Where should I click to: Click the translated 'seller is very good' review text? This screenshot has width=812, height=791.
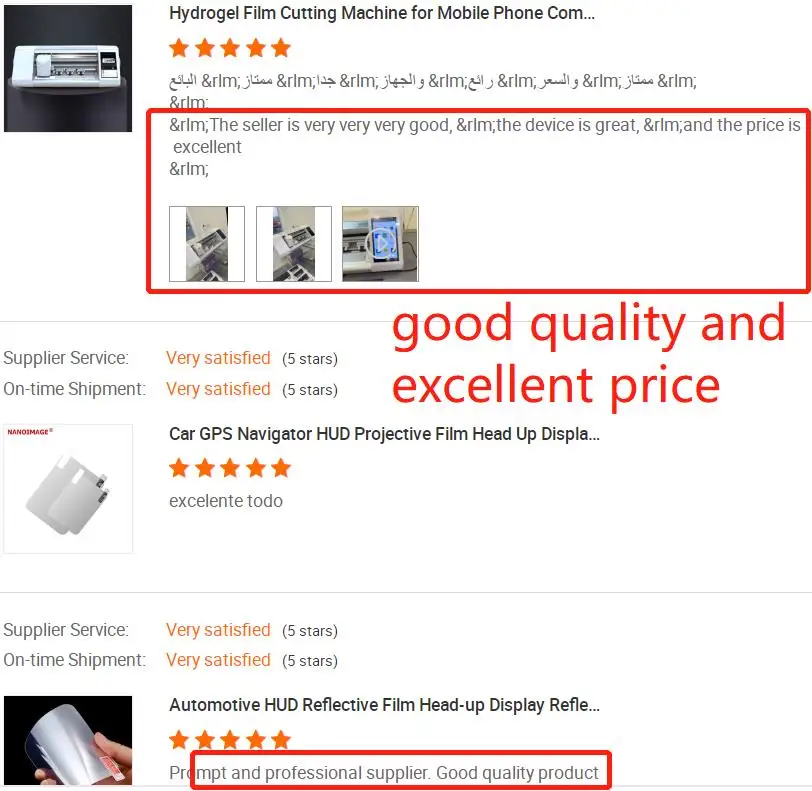[x=485, y=136]
